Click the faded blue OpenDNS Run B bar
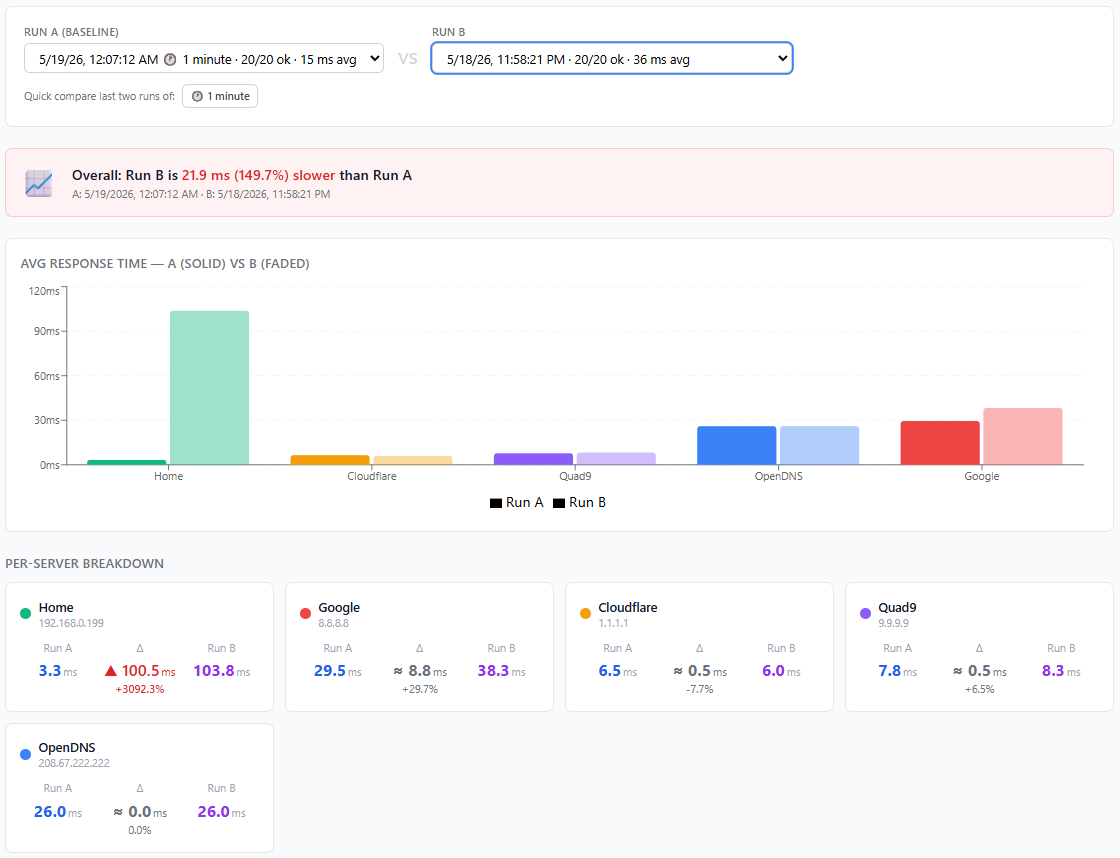The height and width of the screenshot is (858, 1120). click(x=819, y=446)
